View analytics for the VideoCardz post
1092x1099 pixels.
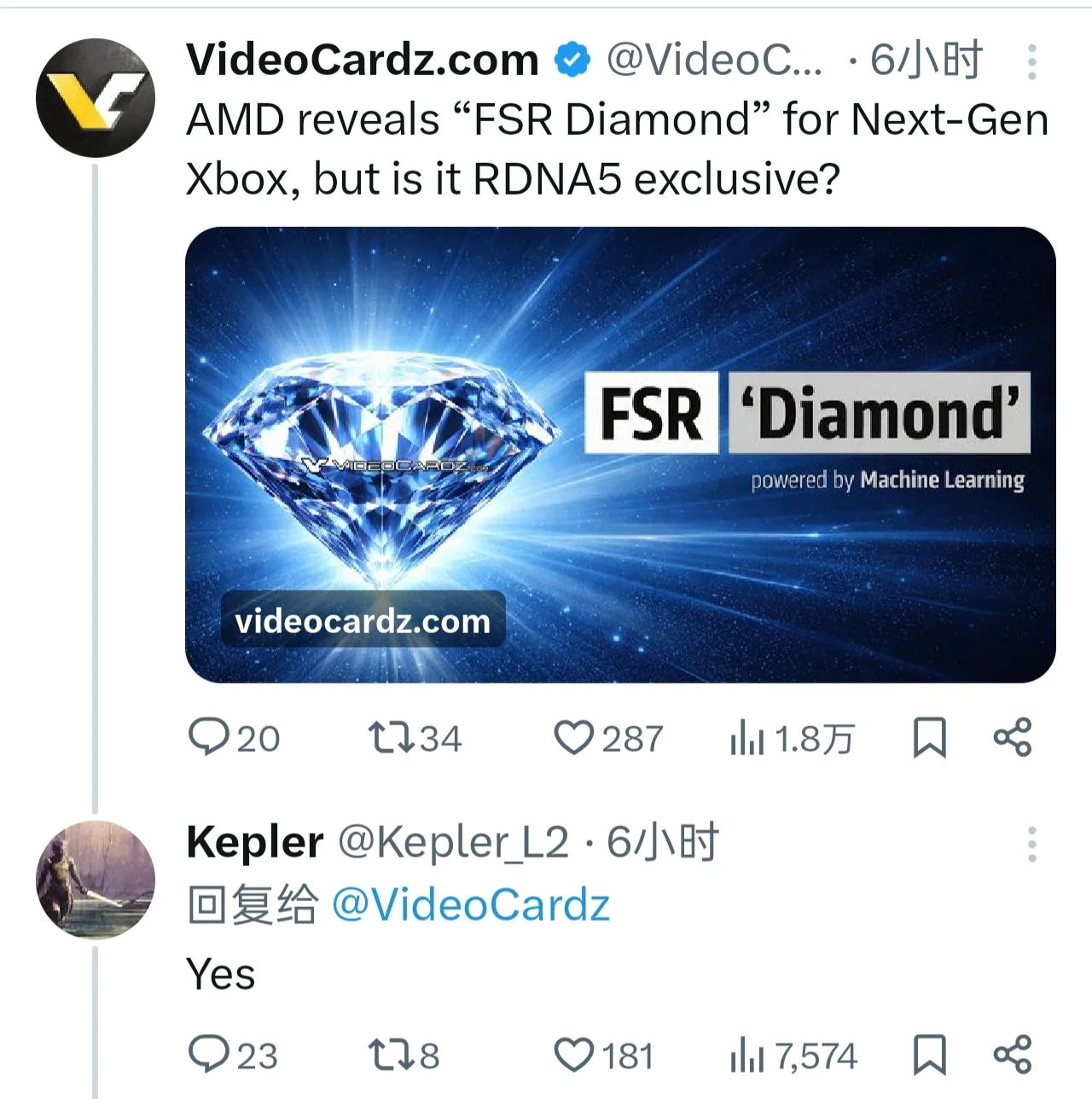click(x=747, y=739)
